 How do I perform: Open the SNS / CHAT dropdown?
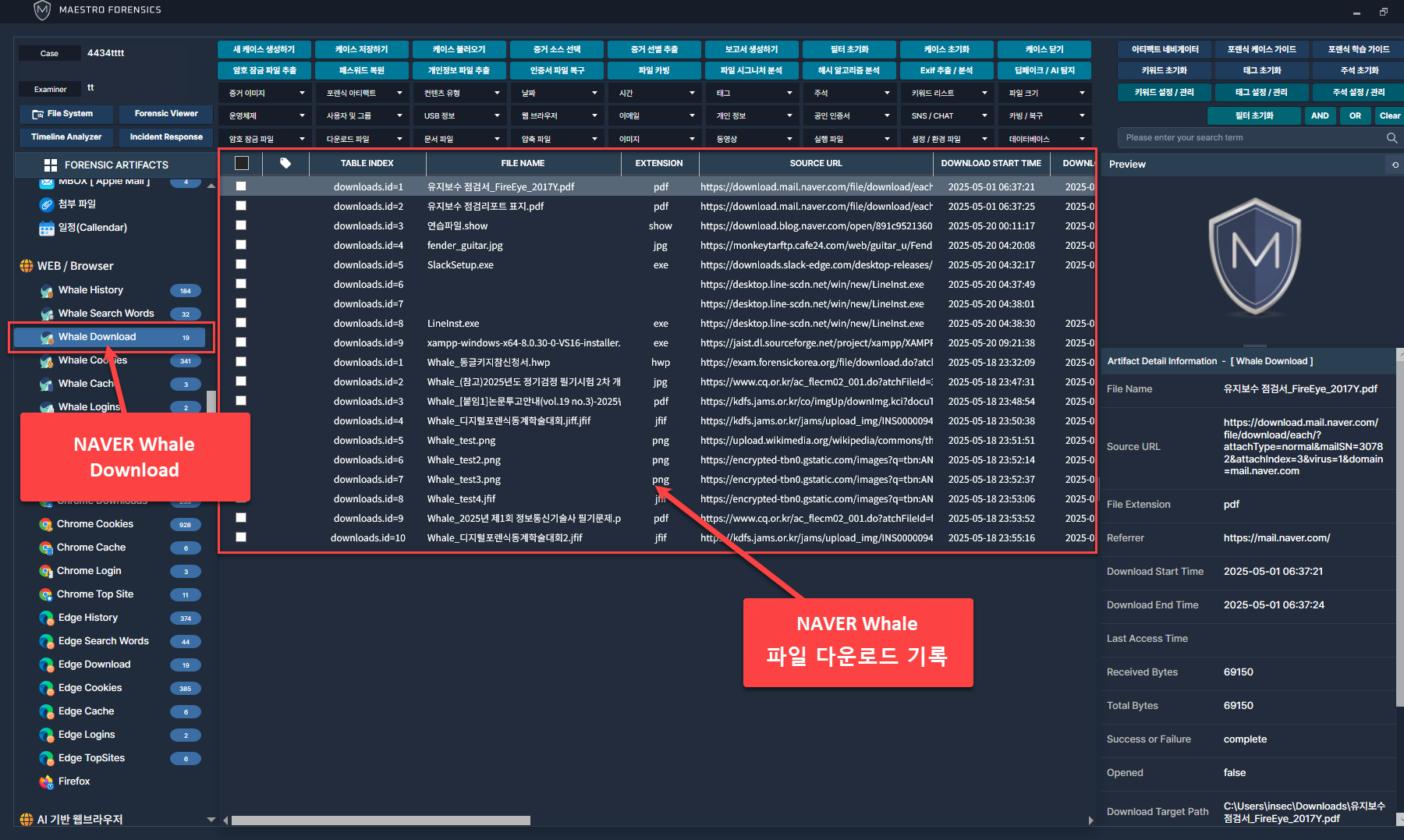tap(947, 116)
